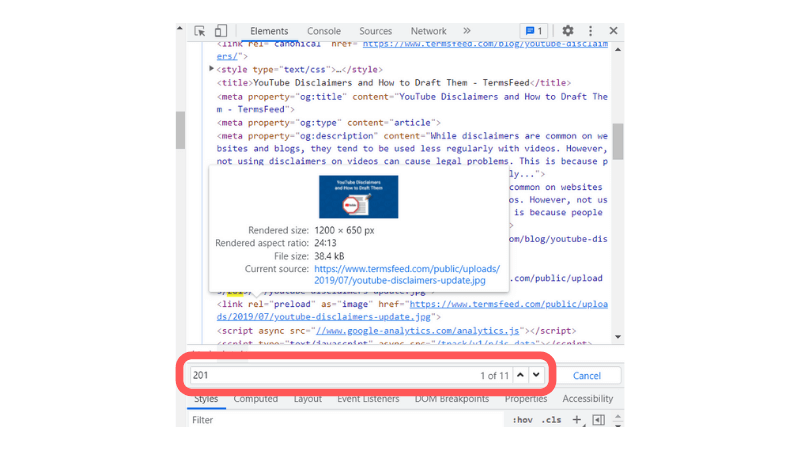Toggle the .cls element classes button

point(551,420)
